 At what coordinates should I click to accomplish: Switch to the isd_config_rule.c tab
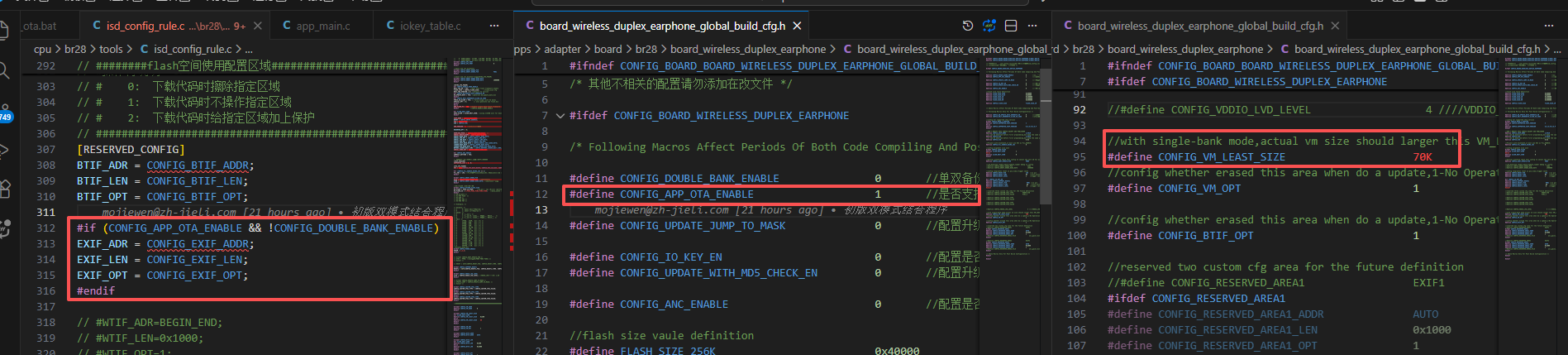[x=175, y=26]
